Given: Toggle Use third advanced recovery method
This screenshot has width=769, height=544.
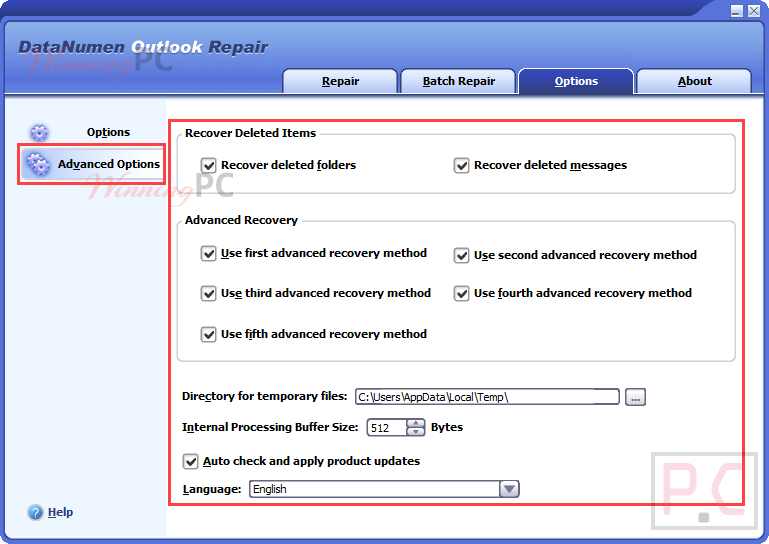Looking at the screenshot, I should 208,293.
